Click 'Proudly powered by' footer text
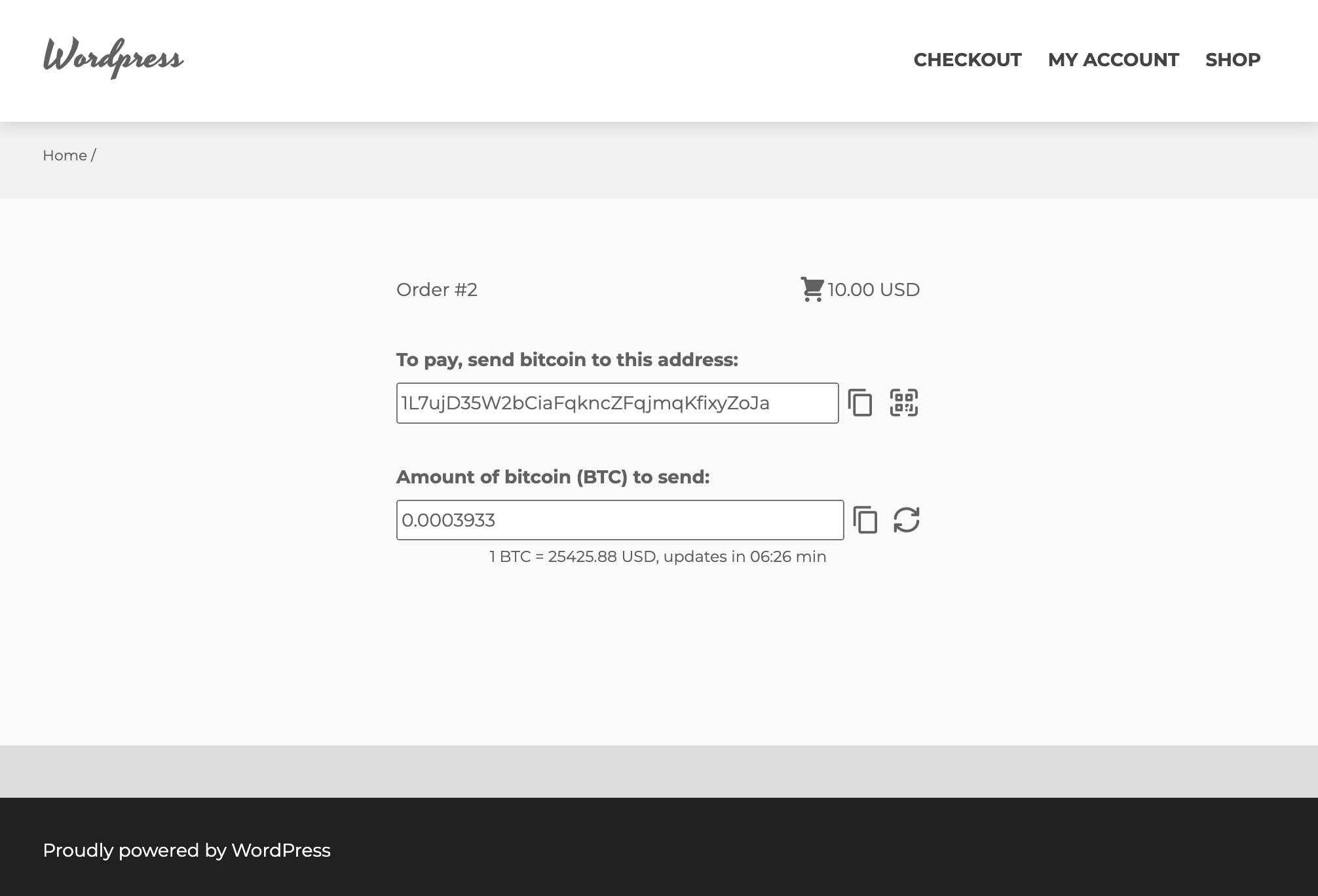 click(134, 850)
